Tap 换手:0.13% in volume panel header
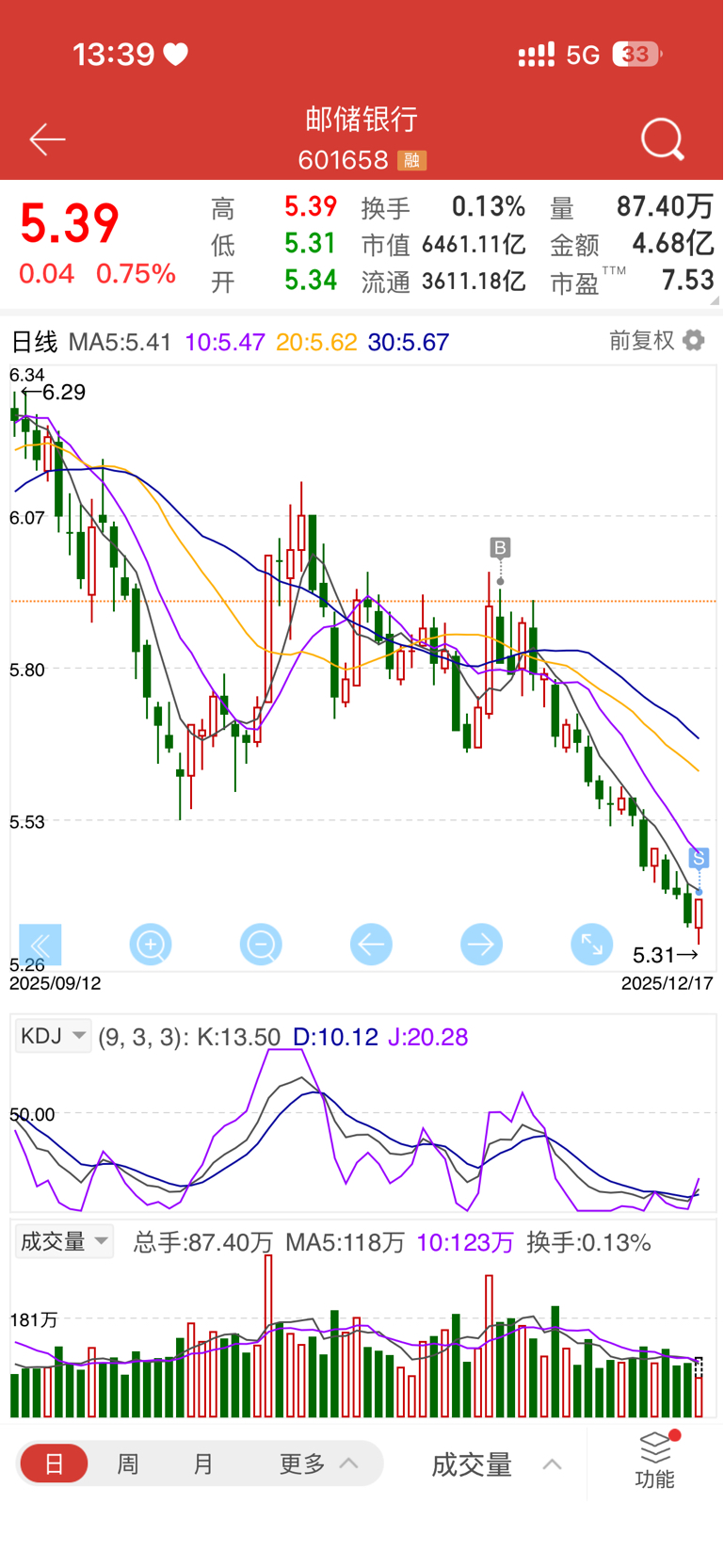The width and height of the screenshot is (724, 1568). pyautogui.click(x=589, y=1242)
